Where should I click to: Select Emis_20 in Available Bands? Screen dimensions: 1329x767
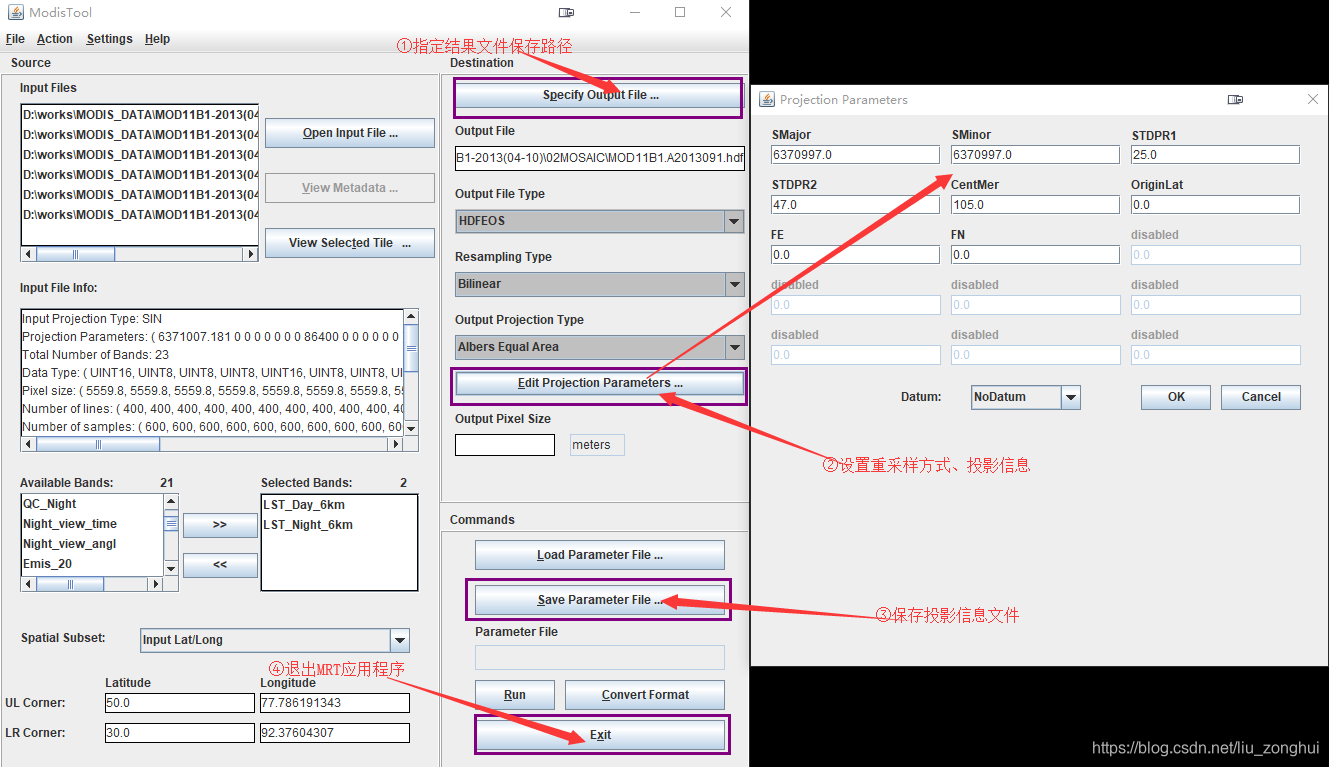92,564
